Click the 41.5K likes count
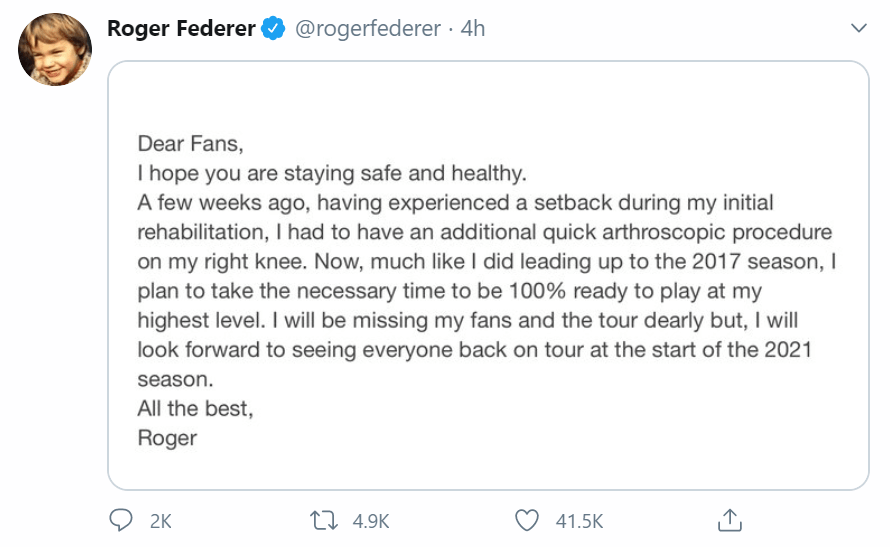 point(579,521)
